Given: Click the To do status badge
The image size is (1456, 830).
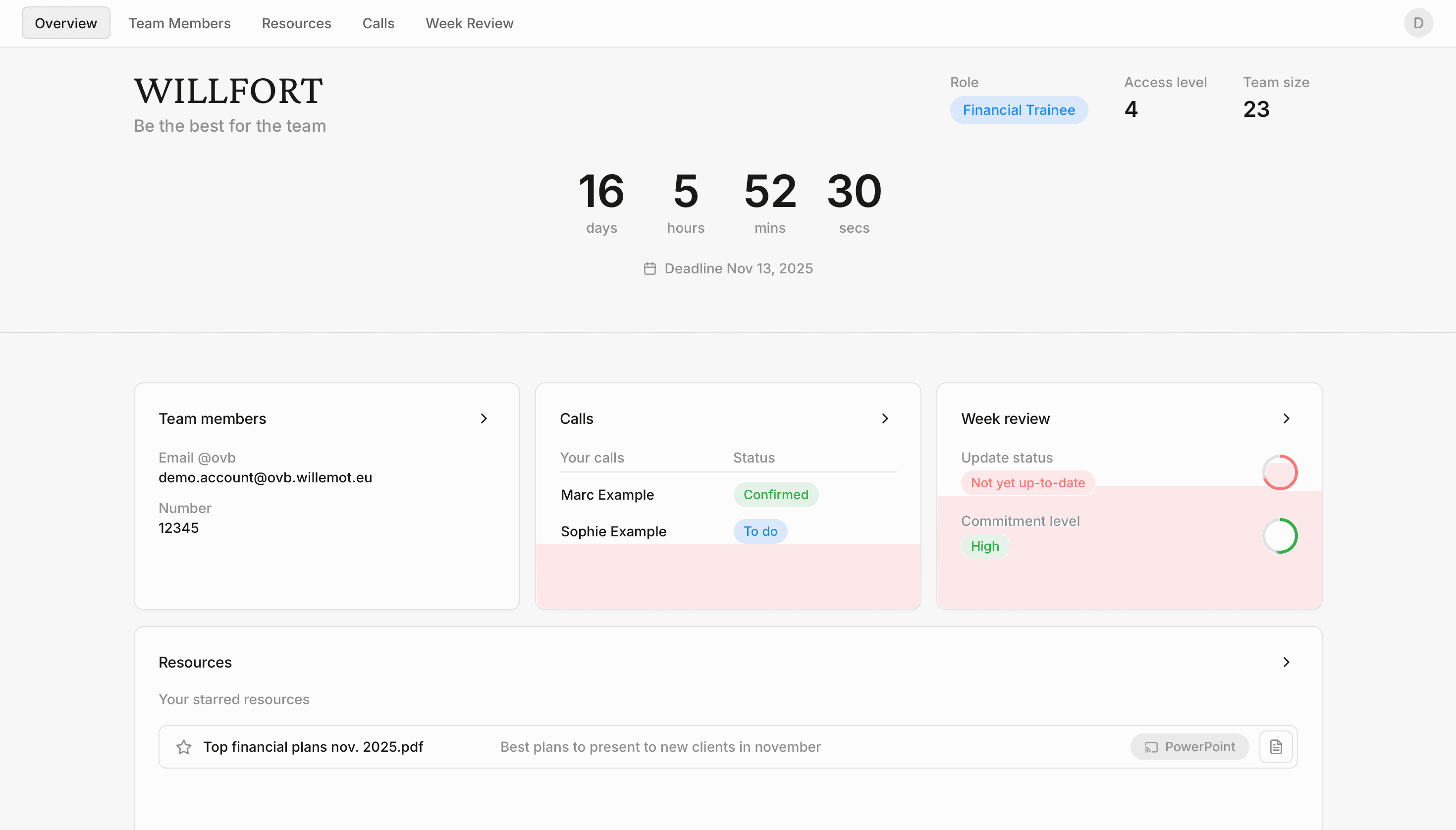Looking at the screenshot, I should (760, 531).
